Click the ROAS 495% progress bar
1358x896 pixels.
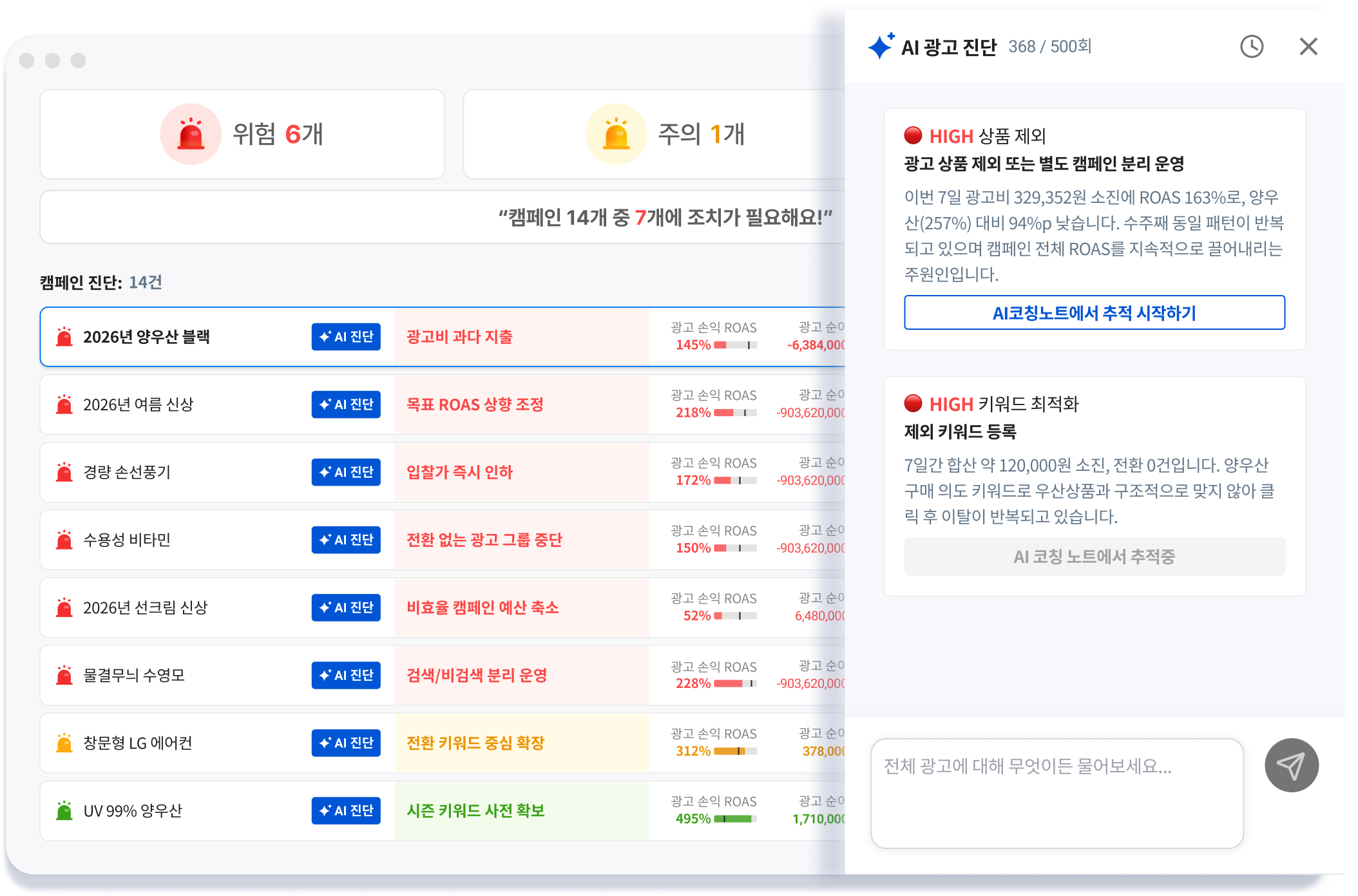pyautogui.click(x=735, y=819)
